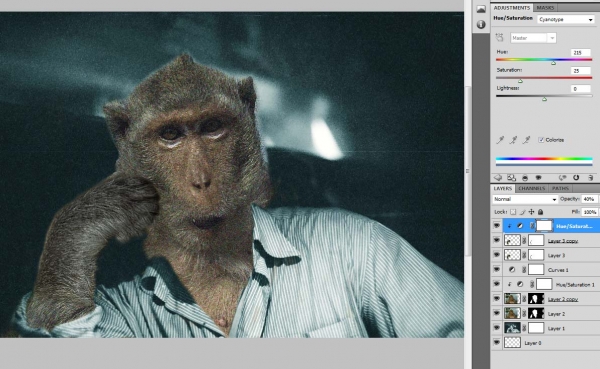The width and height of the screenshot is (600, 369).
Task: Hide Layer 2 using eye icon
Action: pos(497,313)
